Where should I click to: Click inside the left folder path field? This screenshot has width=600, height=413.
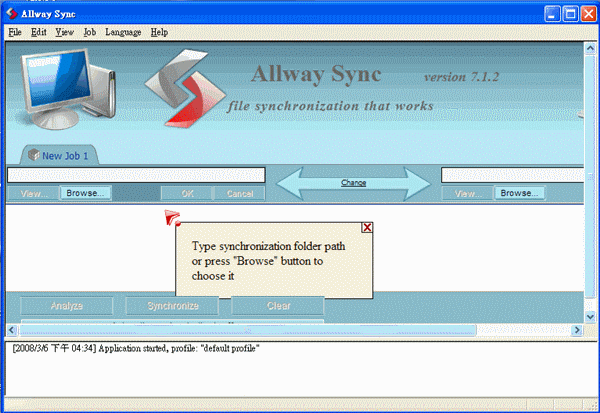point(135,175)
